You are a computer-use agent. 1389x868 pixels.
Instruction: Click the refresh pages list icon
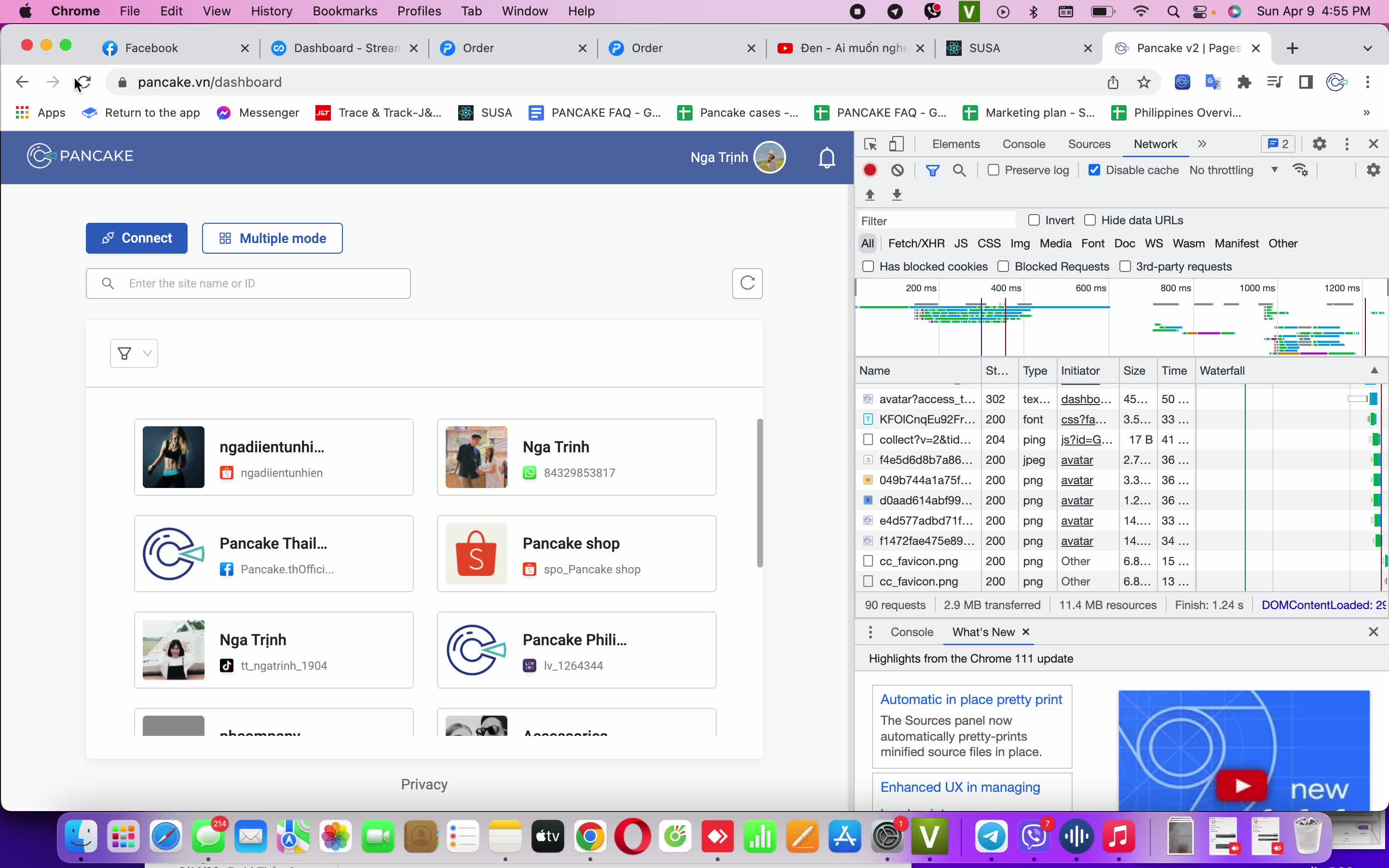pos(747,283)
